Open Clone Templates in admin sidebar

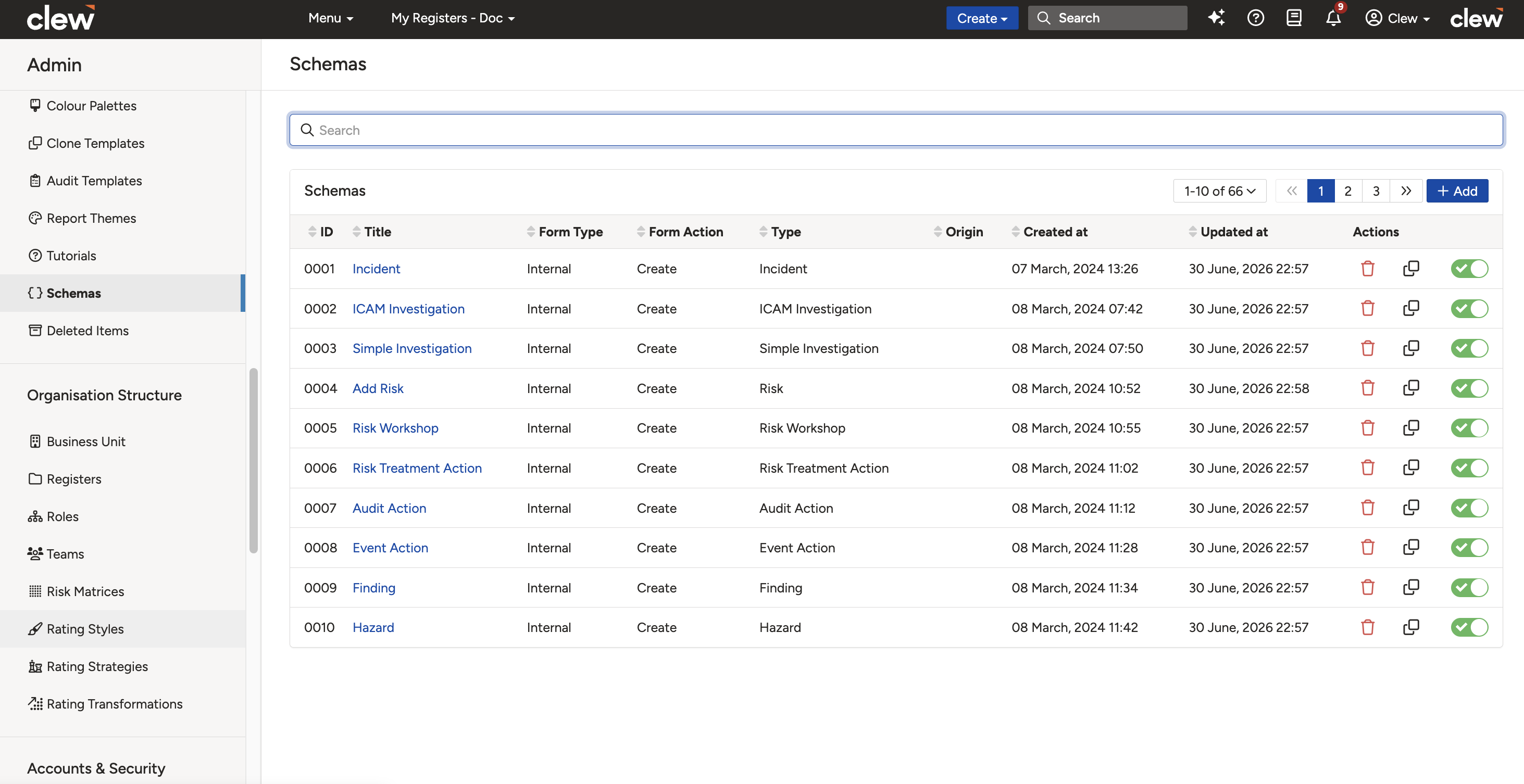tap(122, 143)
